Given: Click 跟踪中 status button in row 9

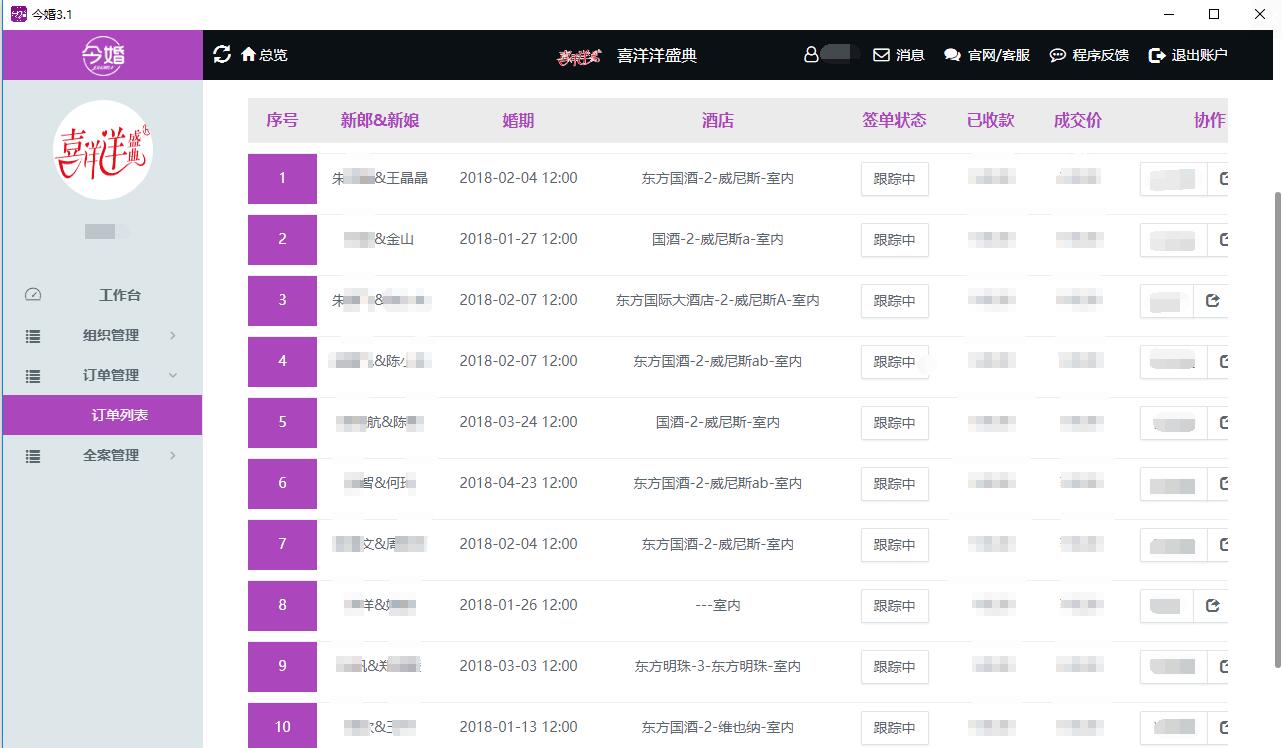Looking at the screenshot, I should coord(895,667).
